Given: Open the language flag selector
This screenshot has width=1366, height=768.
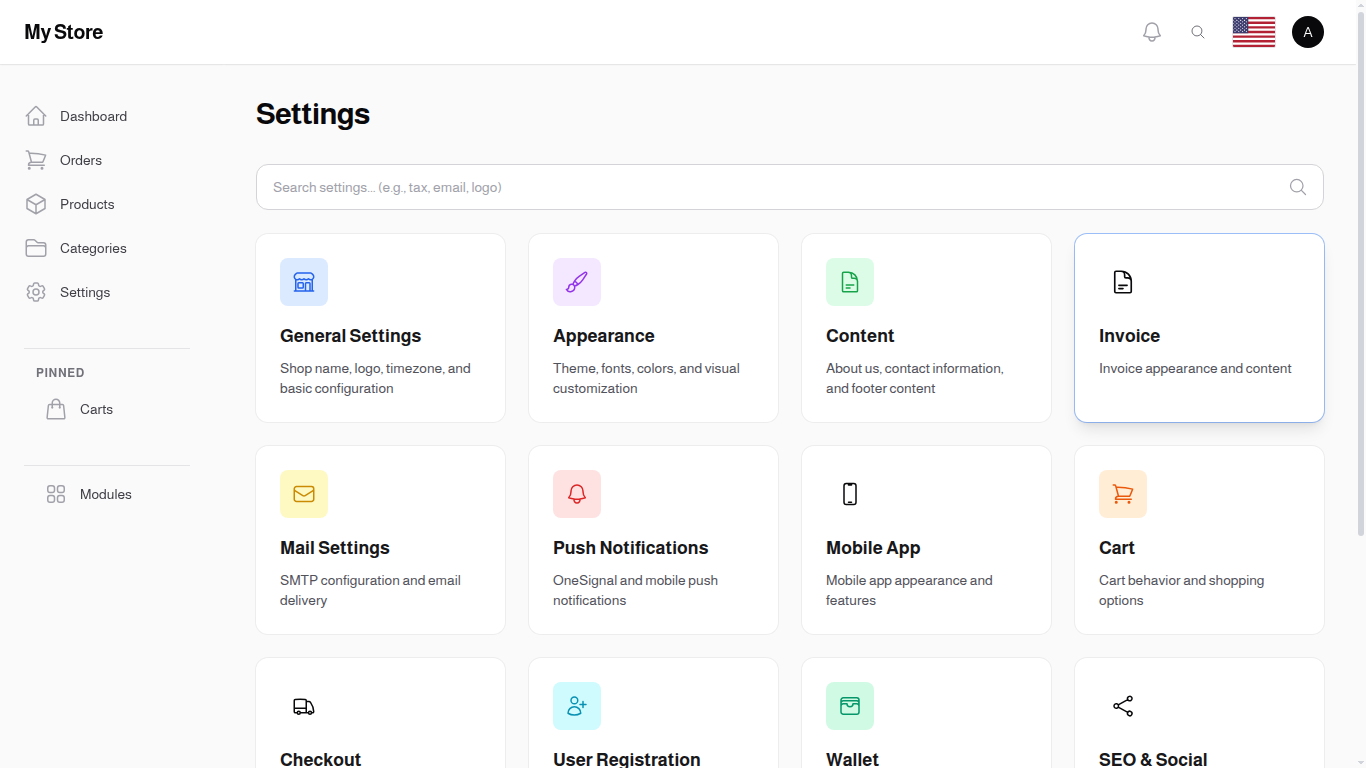Looking at the screenshot, I should (1253, 31).
